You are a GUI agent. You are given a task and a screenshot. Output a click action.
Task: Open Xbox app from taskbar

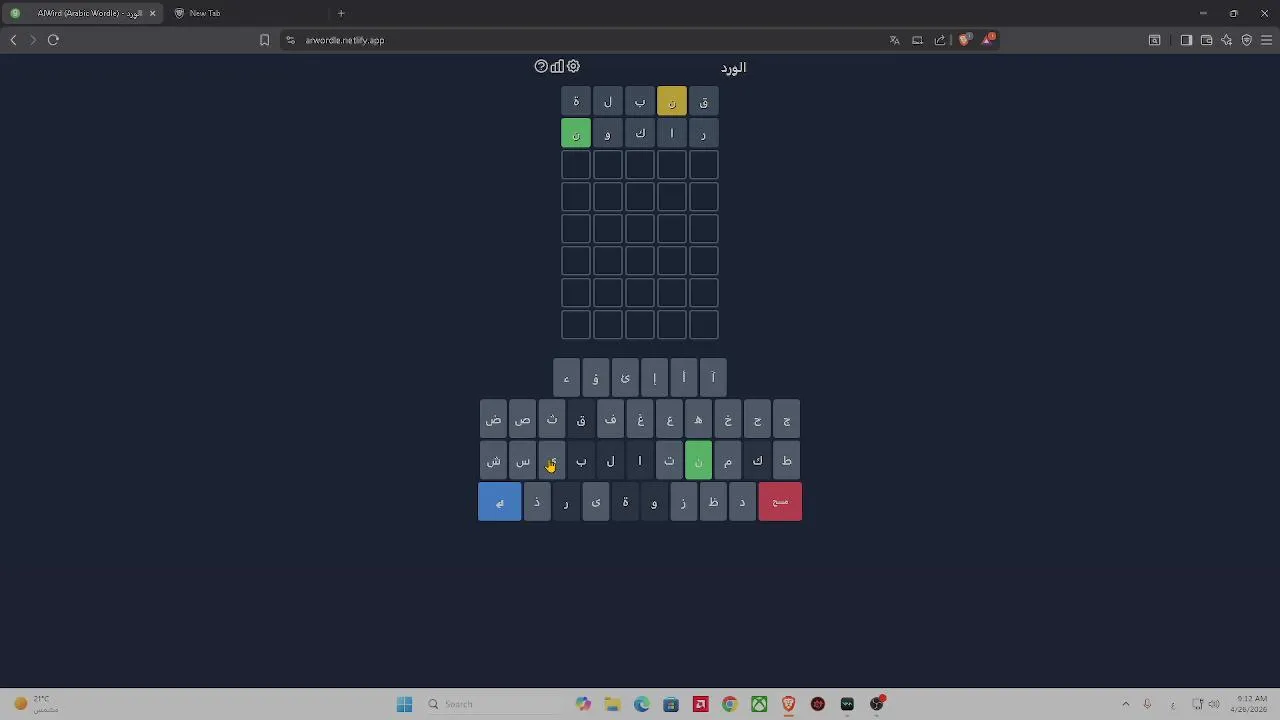(759, 704)
